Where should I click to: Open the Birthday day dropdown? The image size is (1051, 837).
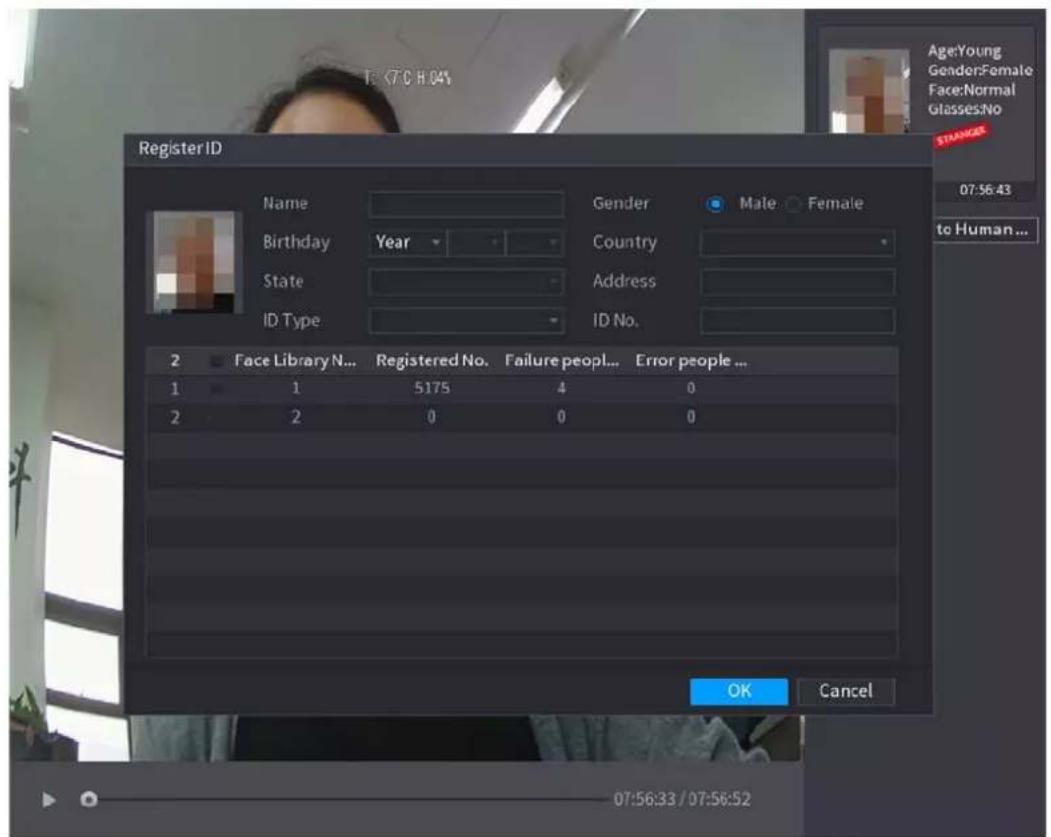534,243
